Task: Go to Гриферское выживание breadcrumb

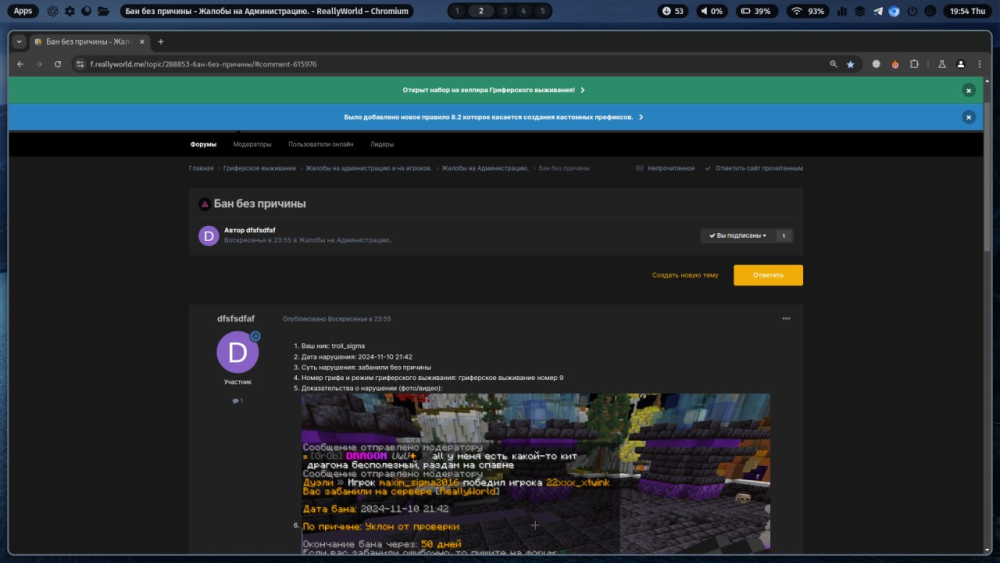Action: tap(259, 168)
